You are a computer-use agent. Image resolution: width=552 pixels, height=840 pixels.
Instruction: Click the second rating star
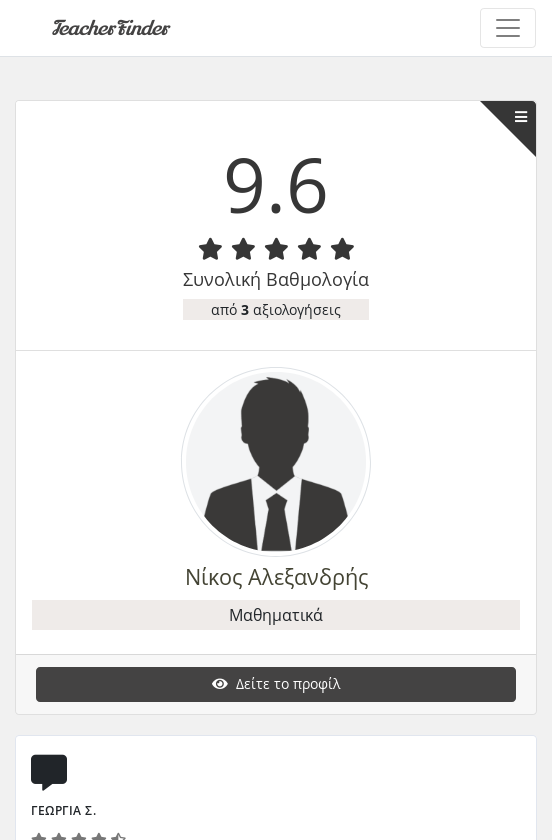[x=243, y=249]
